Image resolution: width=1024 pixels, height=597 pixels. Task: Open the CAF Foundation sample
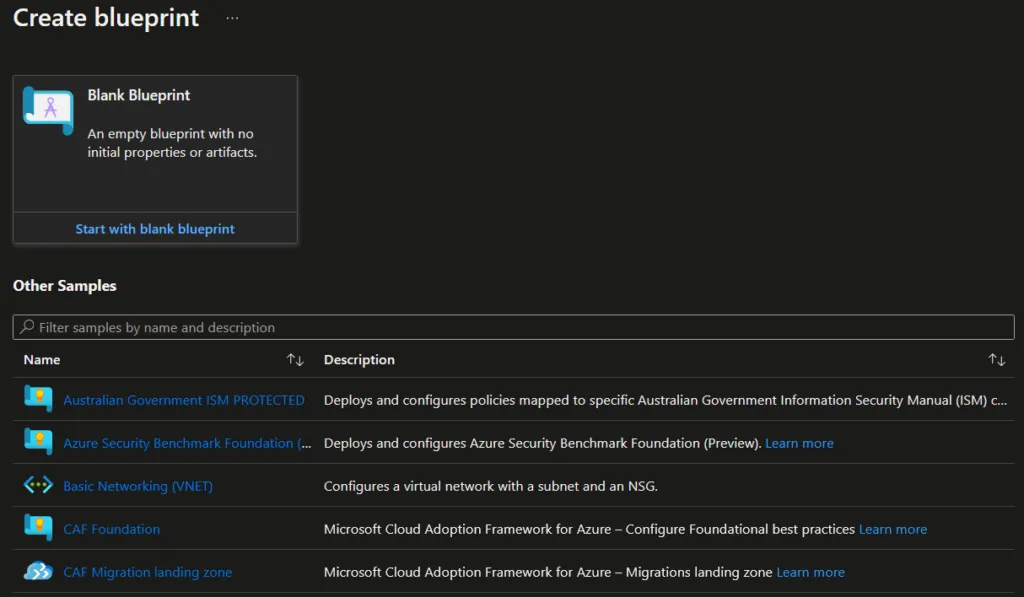pos(112,529)
